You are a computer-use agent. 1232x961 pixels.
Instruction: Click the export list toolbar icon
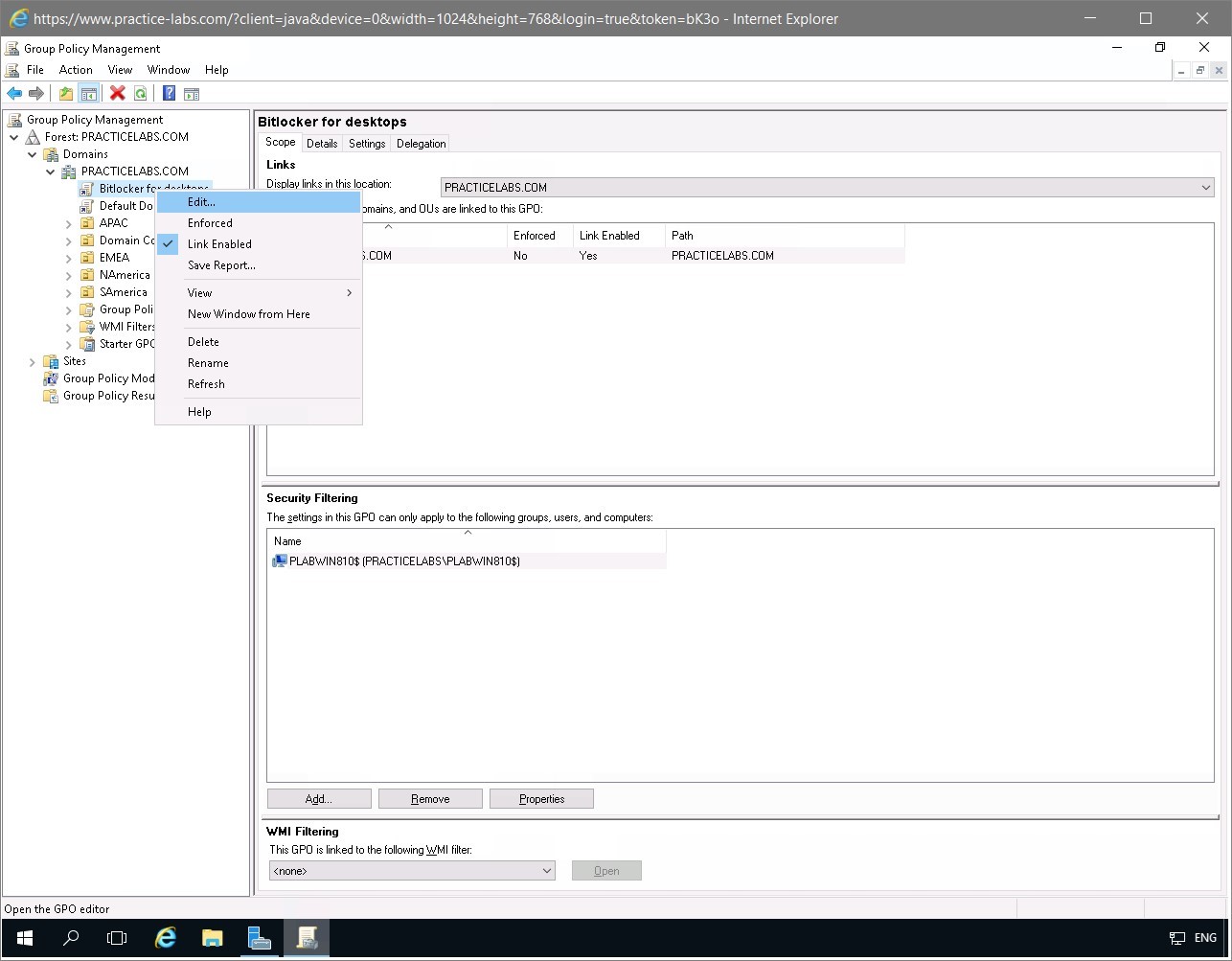[192, 93]
